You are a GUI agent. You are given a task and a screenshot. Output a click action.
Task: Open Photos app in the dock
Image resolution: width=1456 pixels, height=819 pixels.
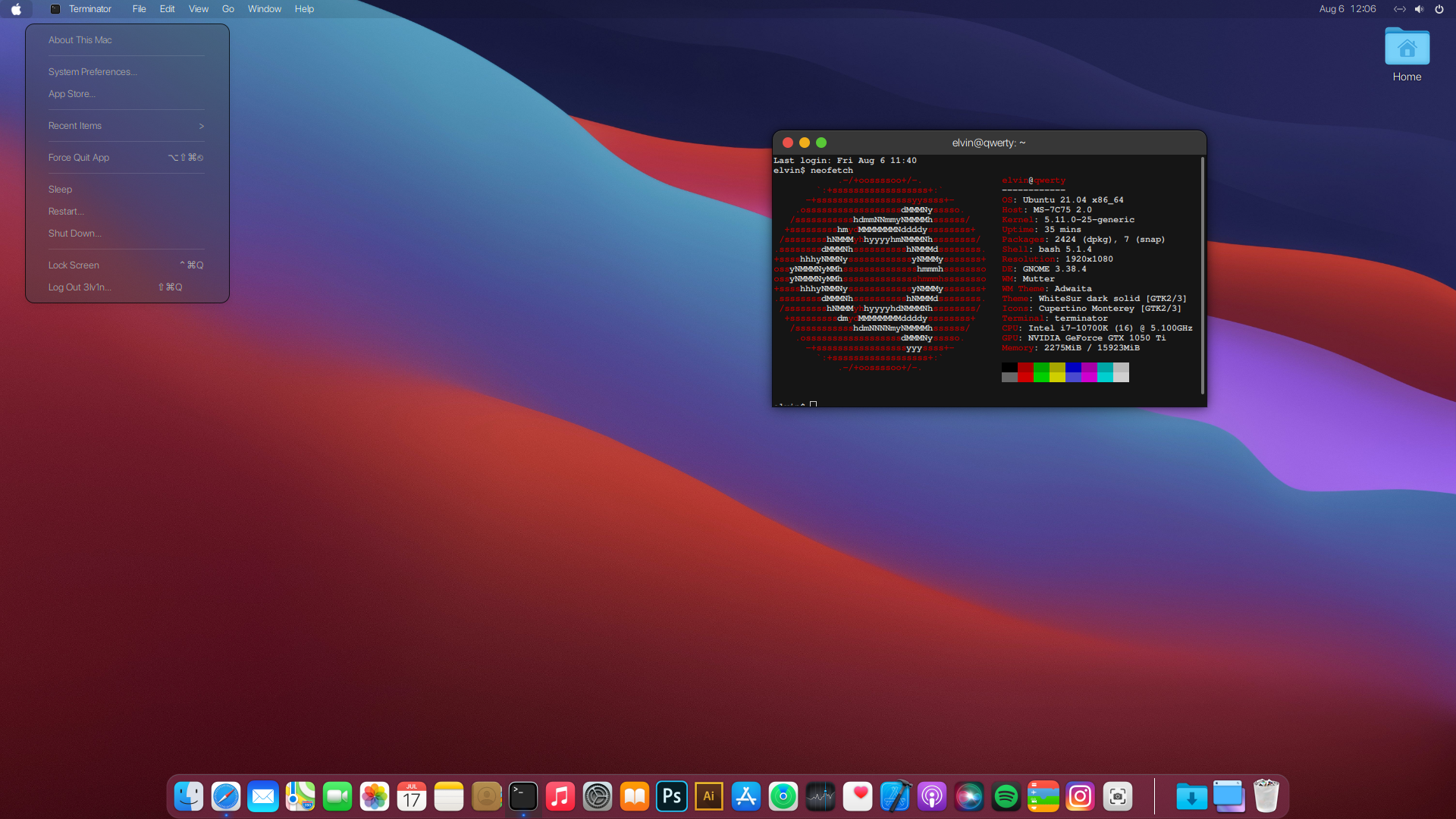pyautogui.click(x=375, y=796)
